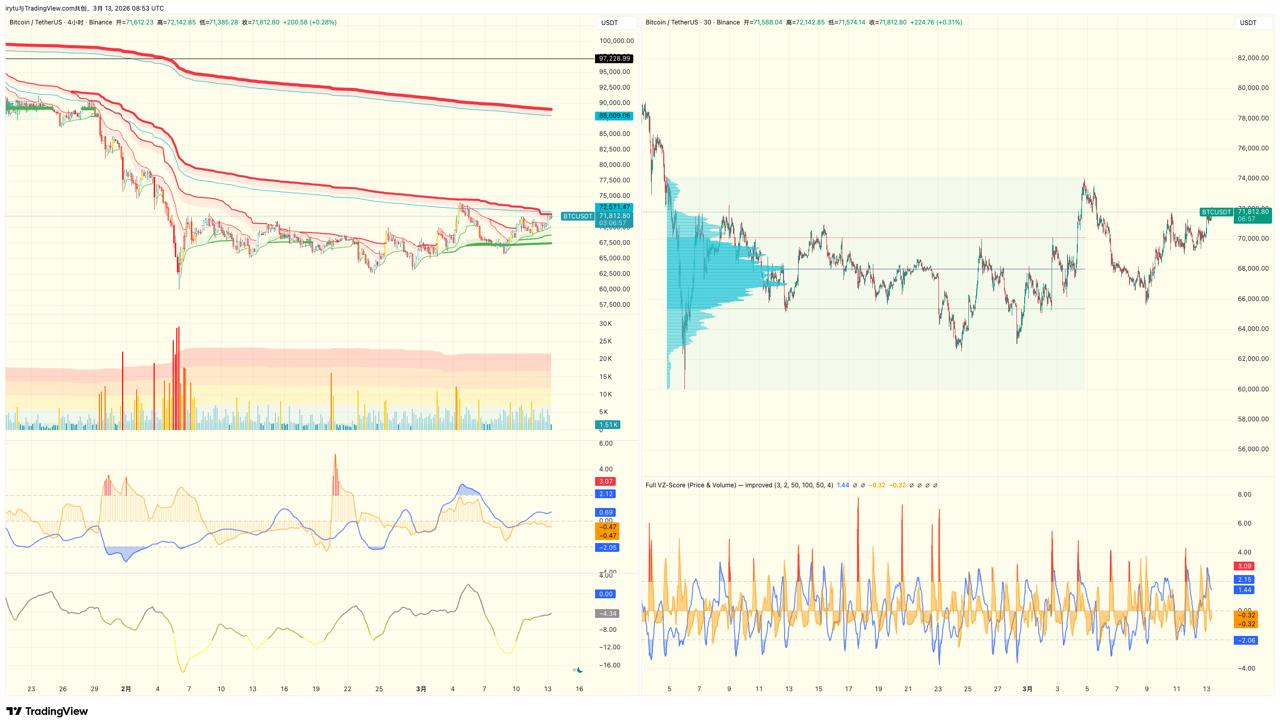Image resolution: width=1280 pixels, height=727 pixels.
Task: Click the red 3.09 label on right indicator
Action: coord(1244,566)
